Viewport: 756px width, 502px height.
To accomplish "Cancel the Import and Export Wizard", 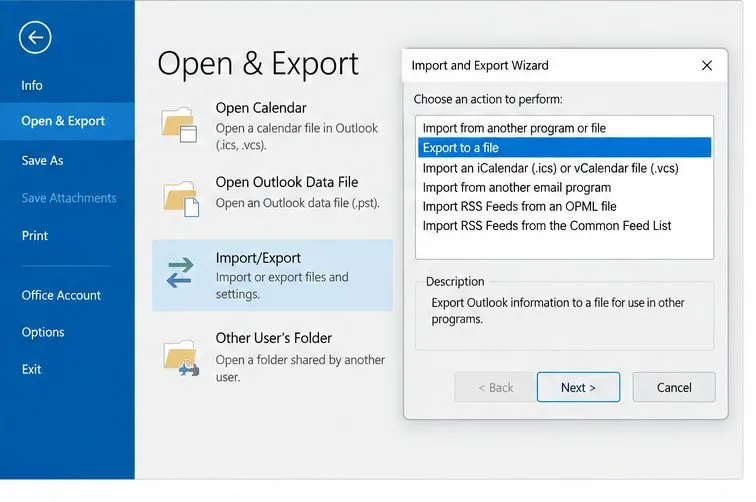I will 674,387.
